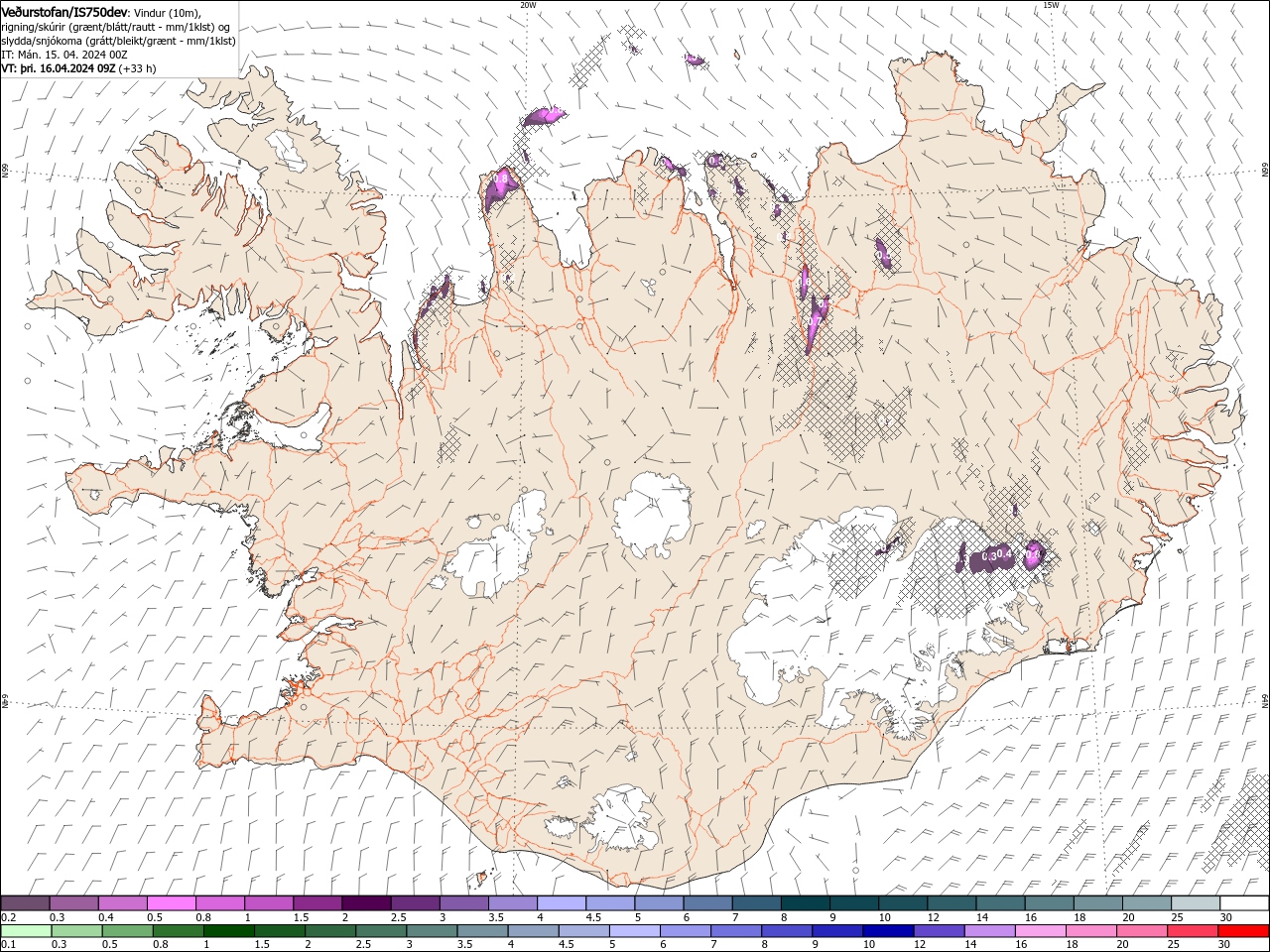This screenshot has height=952, width=1270.
Task: Pick upper legend swatch starting at 0.2
Action: pyautogui.click(x=26, y=903)
